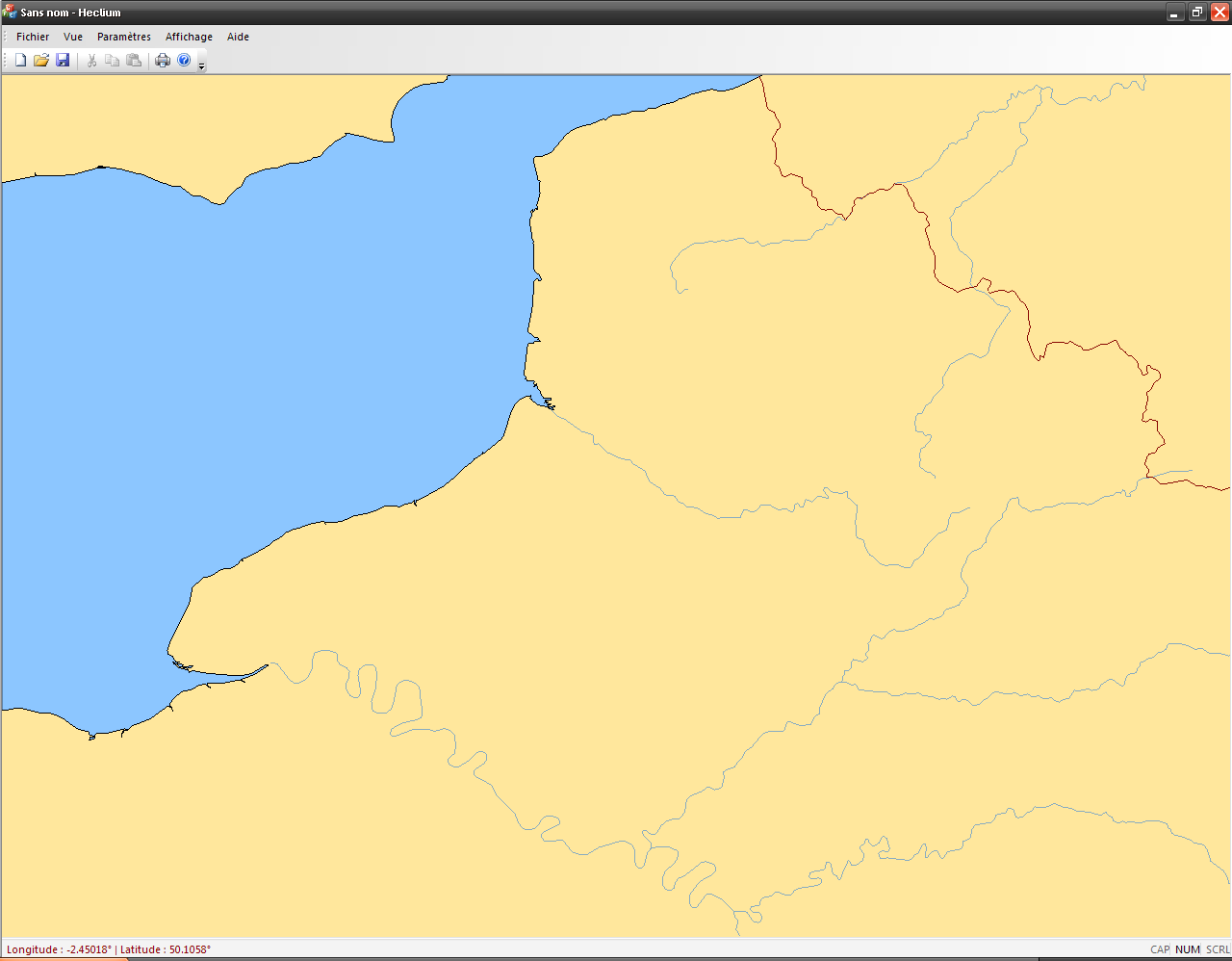This screenshot has height=961, width=1232.
Task: Click the NUM indicator in the status bar
Action: point(1188,949)
